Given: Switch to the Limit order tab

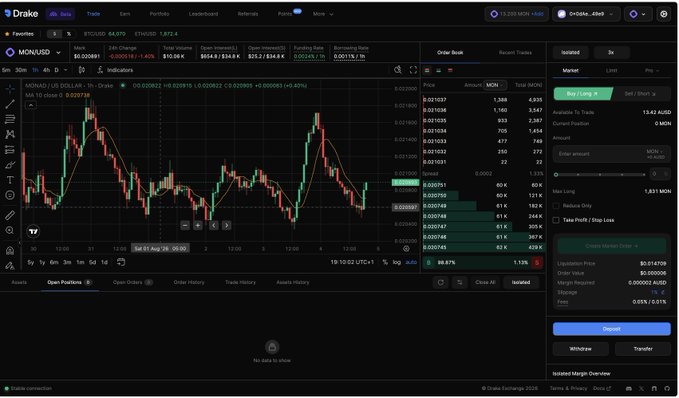Looking at the screenshot, I should 611,71.
